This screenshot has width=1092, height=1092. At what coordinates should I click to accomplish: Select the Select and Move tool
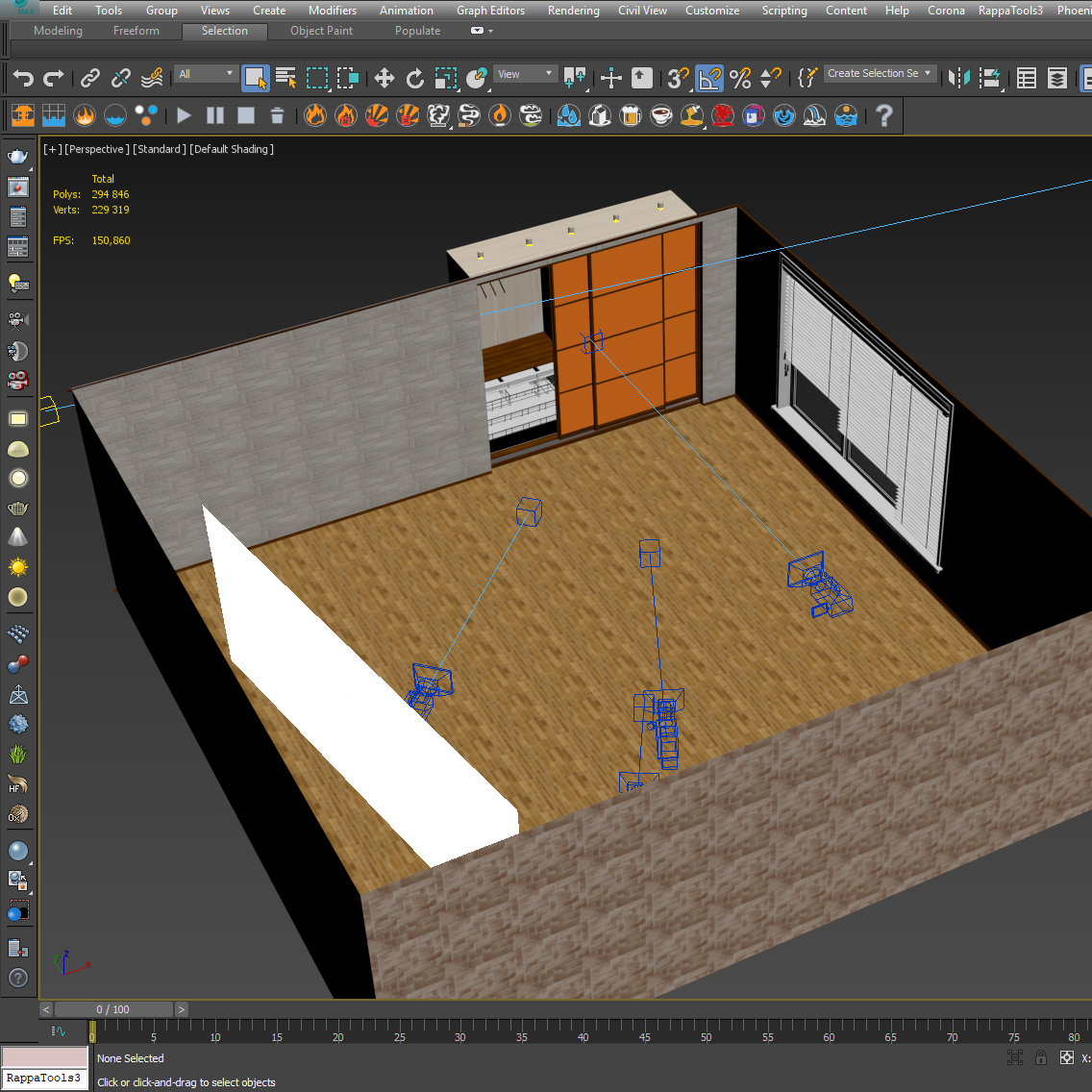tap(385, 78)
